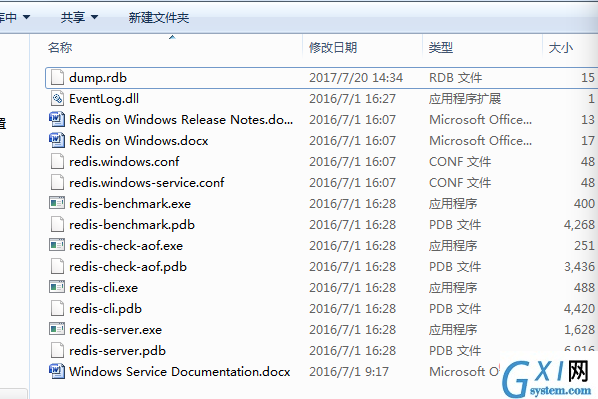Click the redis-check-aof.pdb file icon
The width and height of the screenshot is (598, 399).
(x=57, y=266)
